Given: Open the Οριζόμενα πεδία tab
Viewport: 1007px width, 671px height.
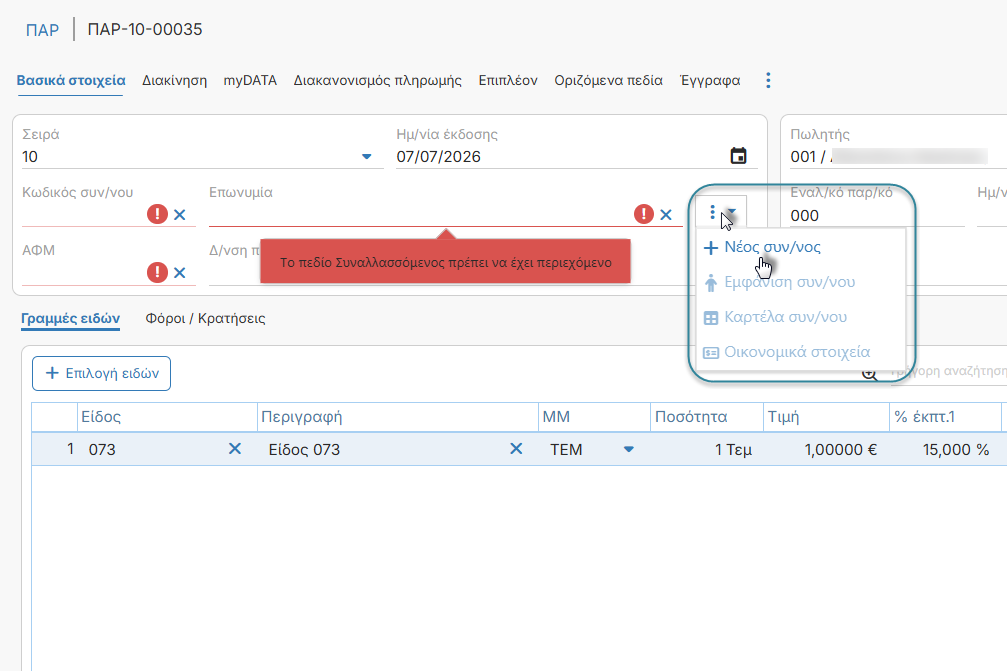Looking at the screenshot, I should 608,81.
